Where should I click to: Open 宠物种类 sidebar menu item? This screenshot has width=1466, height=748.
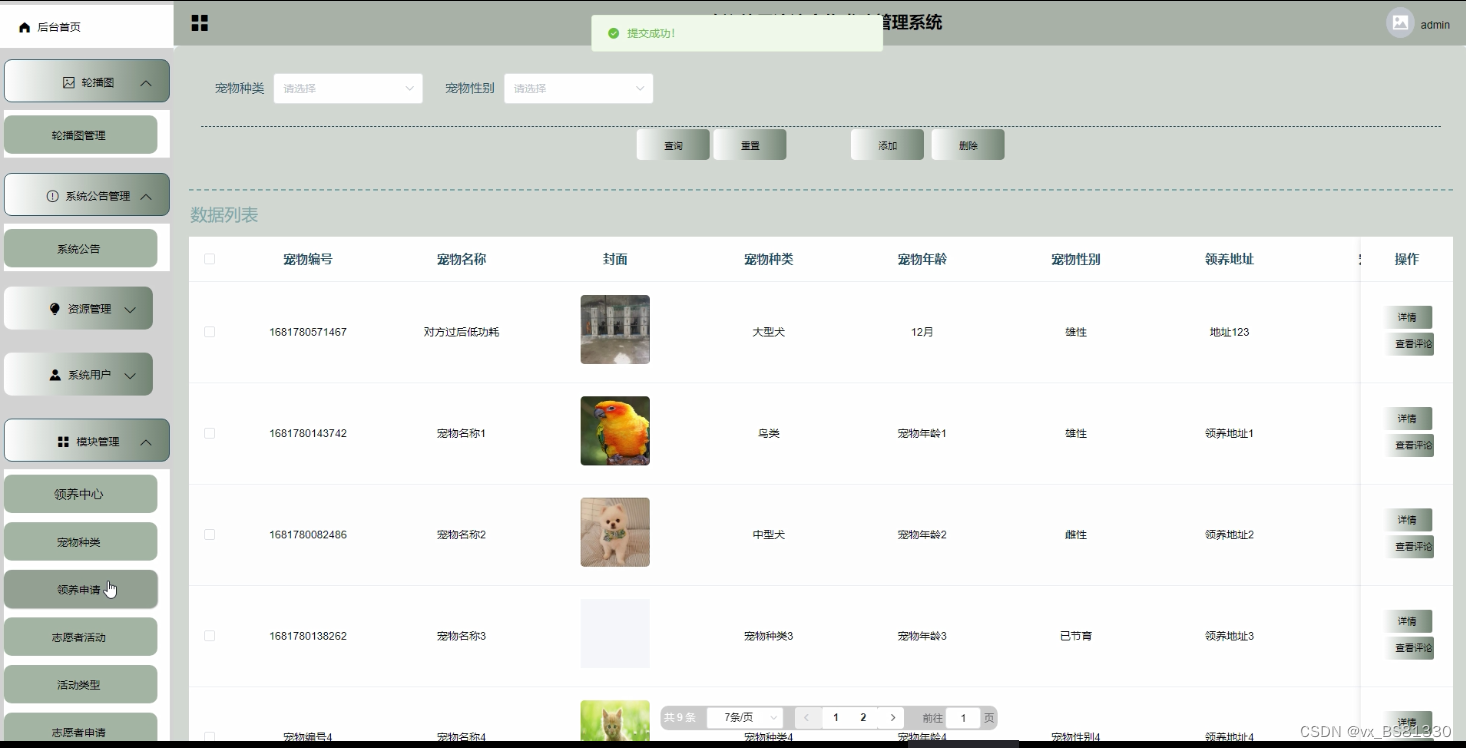pos(80,542)
